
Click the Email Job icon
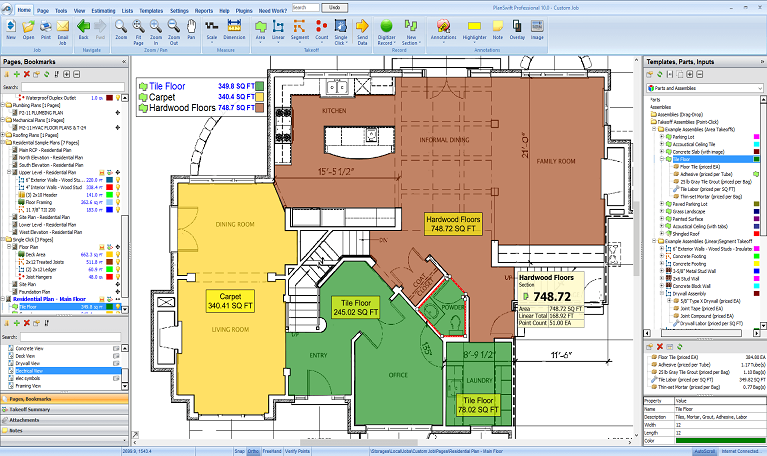(63, 32)
